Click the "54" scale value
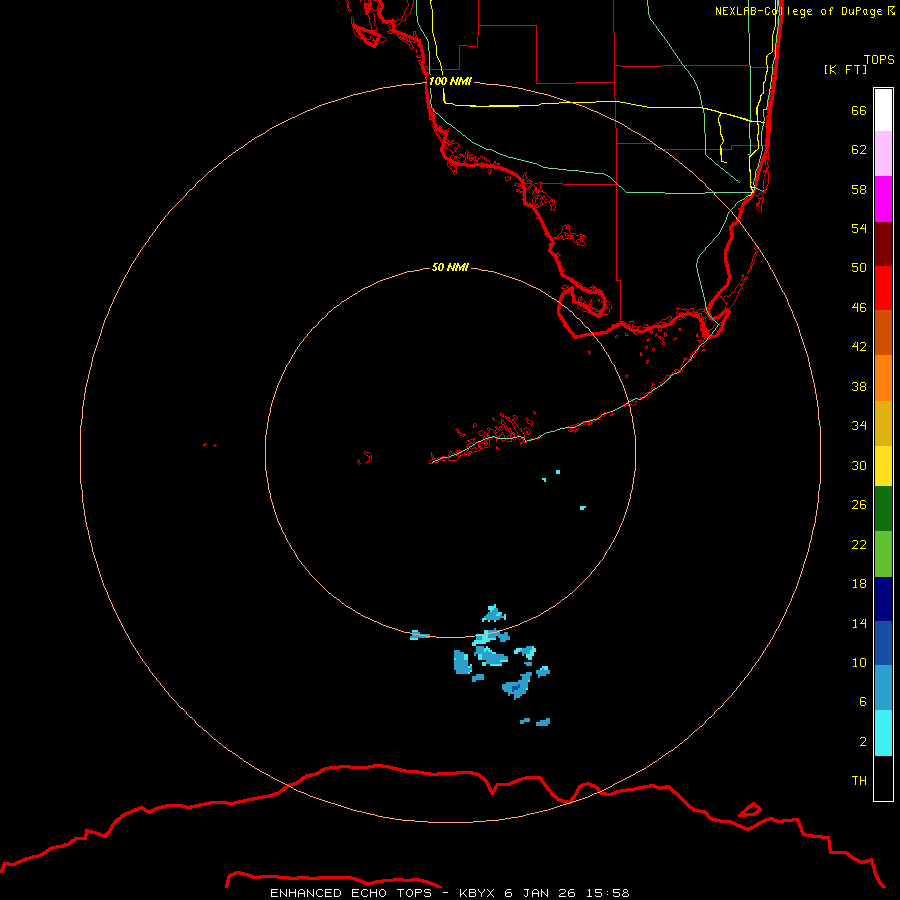Image resolution: width=900 pixels, height=900 pixels. [859, 228]
